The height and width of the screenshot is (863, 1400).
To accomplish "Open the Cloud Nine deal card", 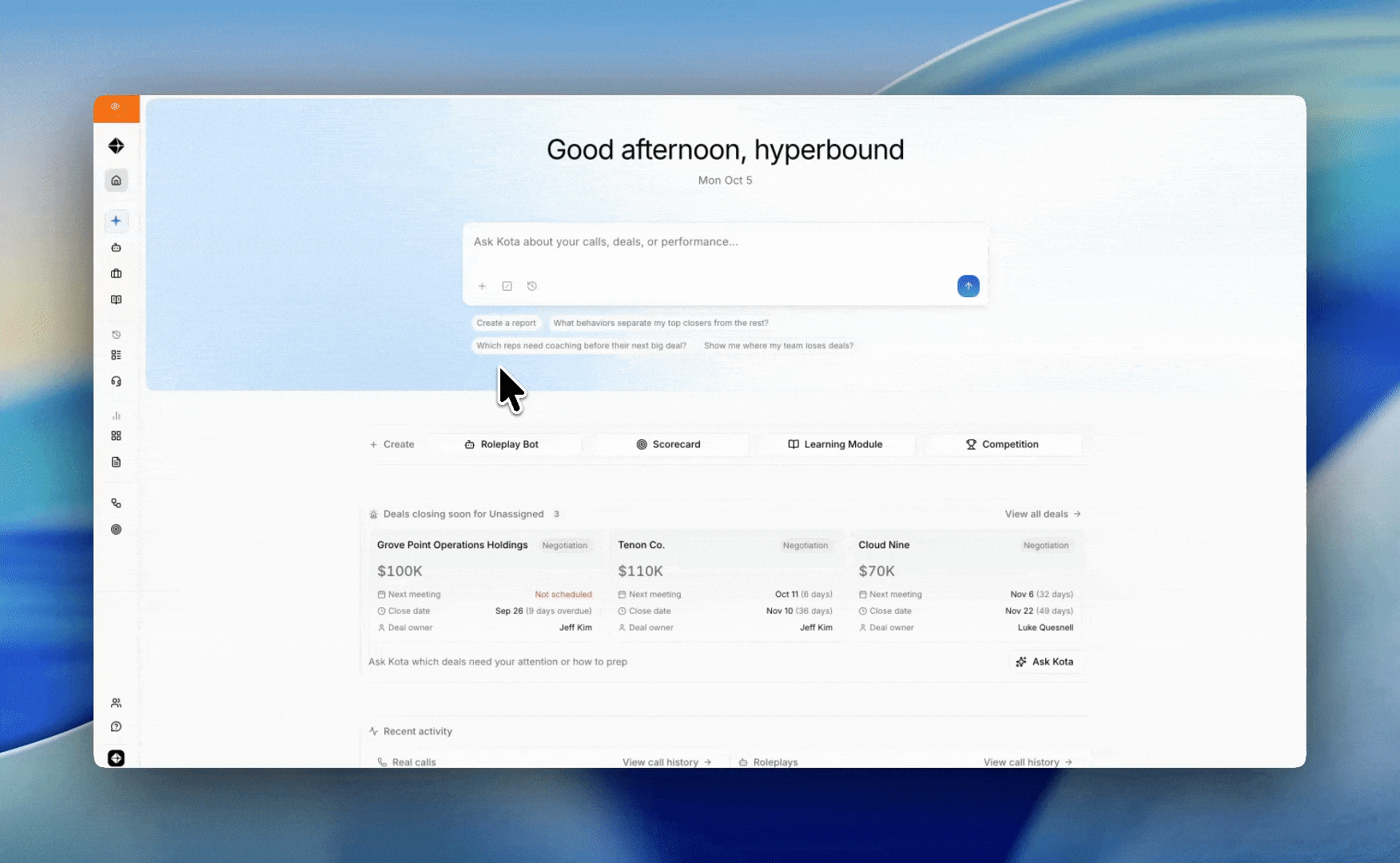I will pyautogui.click(x=966, y=587).
